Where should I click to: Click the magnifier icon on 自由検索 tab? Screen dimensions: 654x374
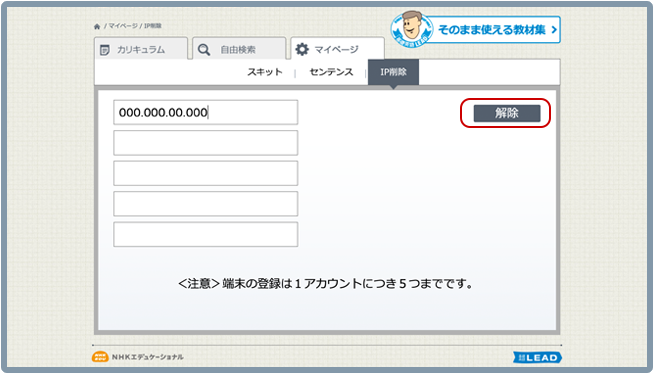(204, 50)
